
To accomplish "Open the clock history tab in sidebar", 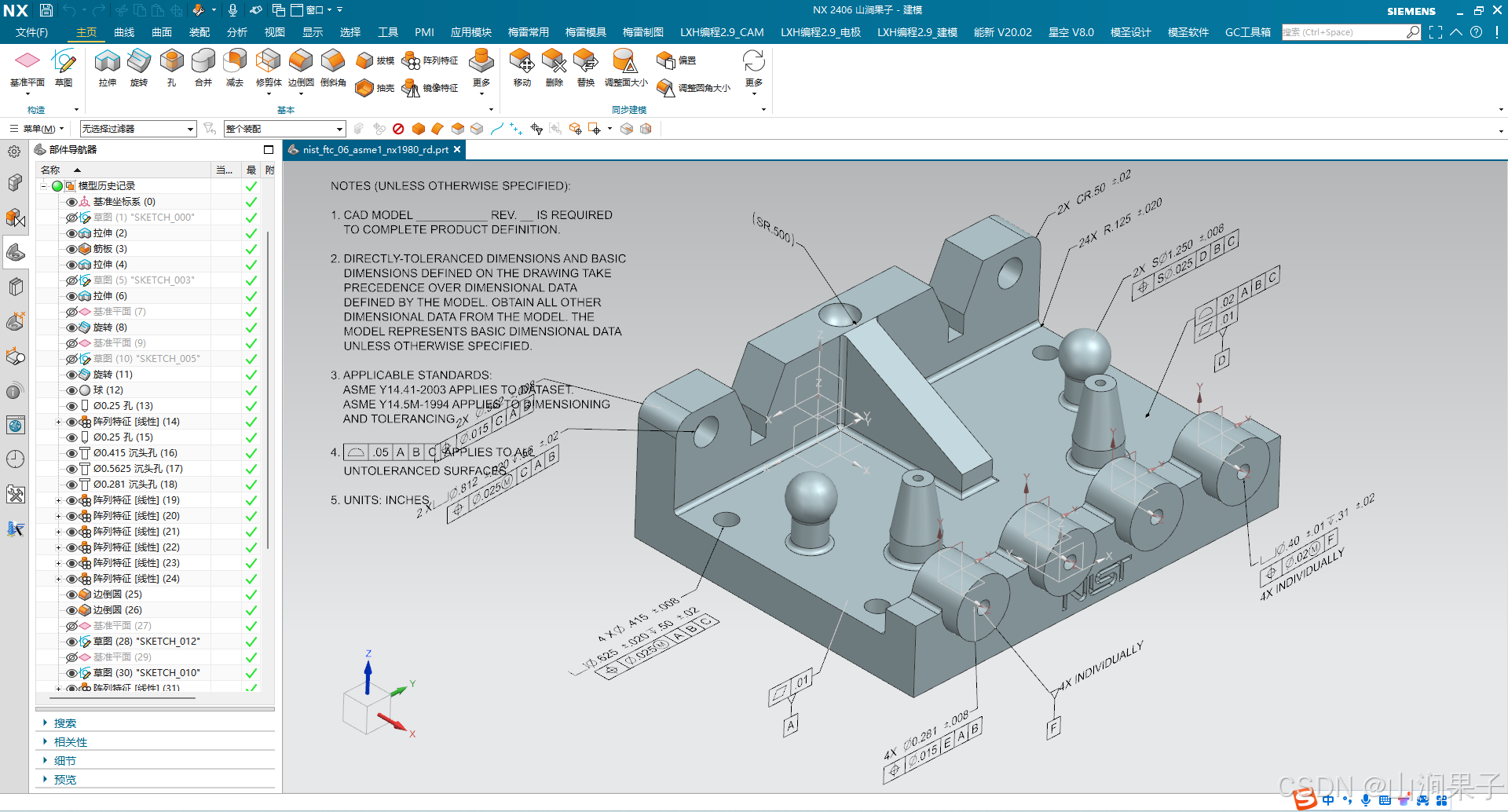I will 15,459.
